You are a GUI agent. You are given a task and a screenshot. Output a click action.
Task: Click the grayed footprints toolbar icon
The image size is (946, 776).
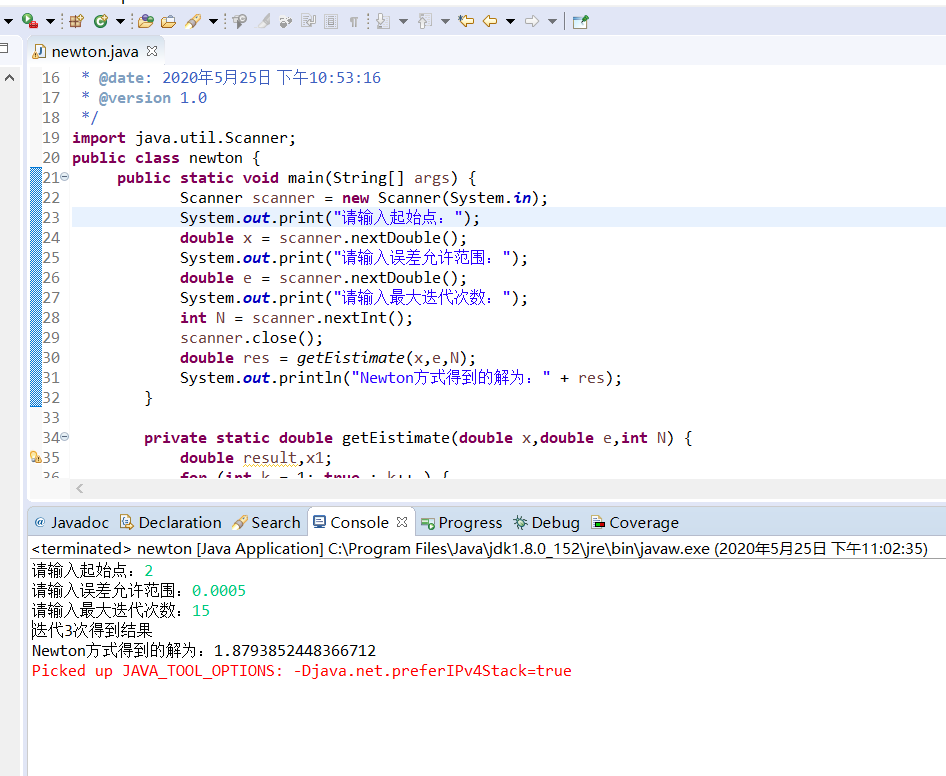coord(285,22)
